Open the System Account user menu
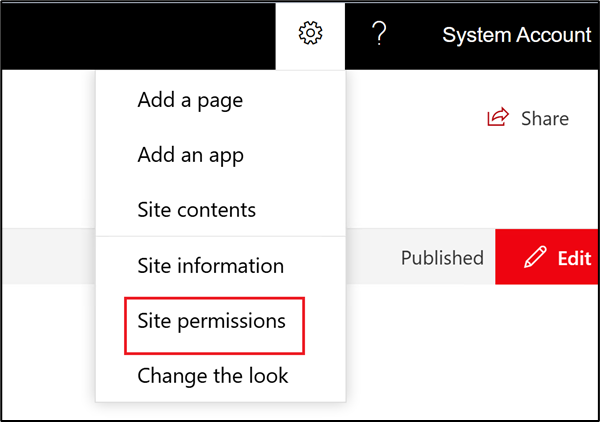 point(516,35)
